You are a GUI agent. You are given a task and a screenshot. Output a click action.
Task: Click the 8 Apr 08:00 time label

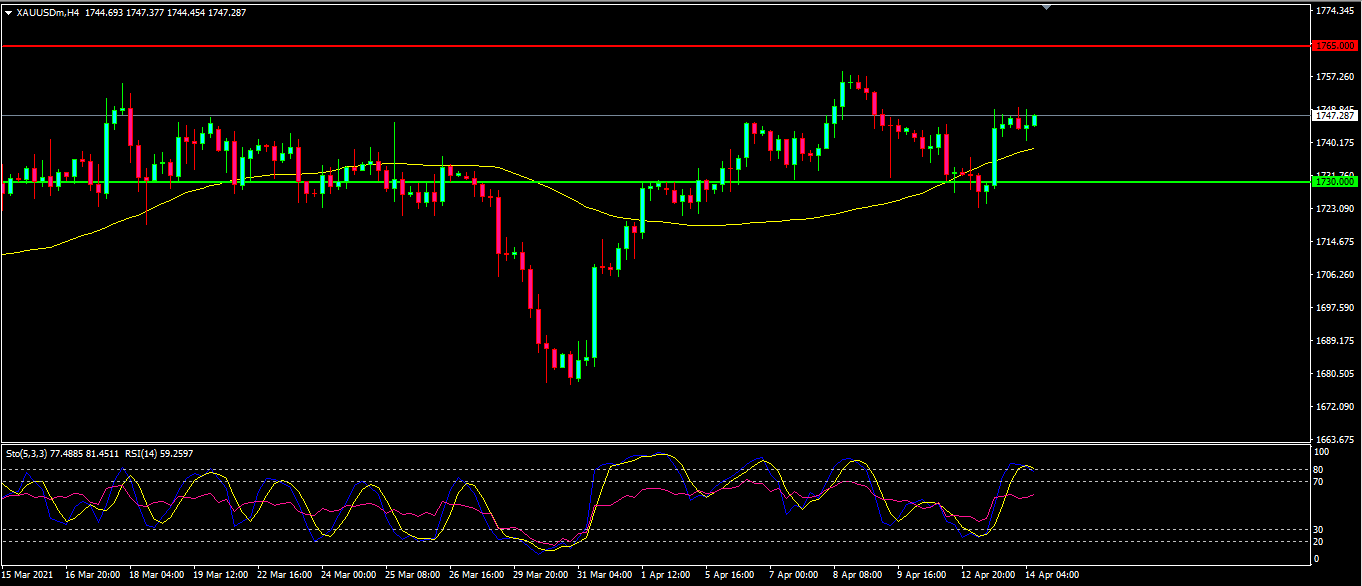point(856,575)
